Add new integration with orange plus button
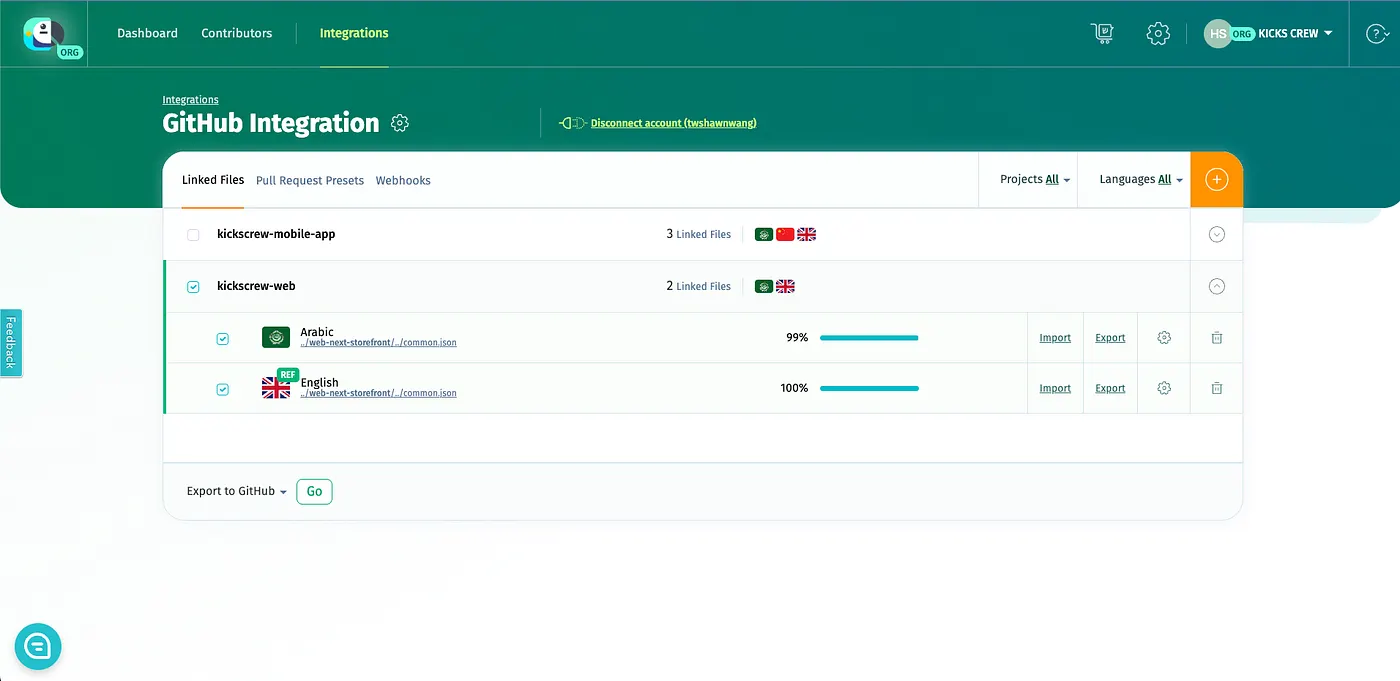This screenshot has height=681, width=1400. (x=1216, y=180)
